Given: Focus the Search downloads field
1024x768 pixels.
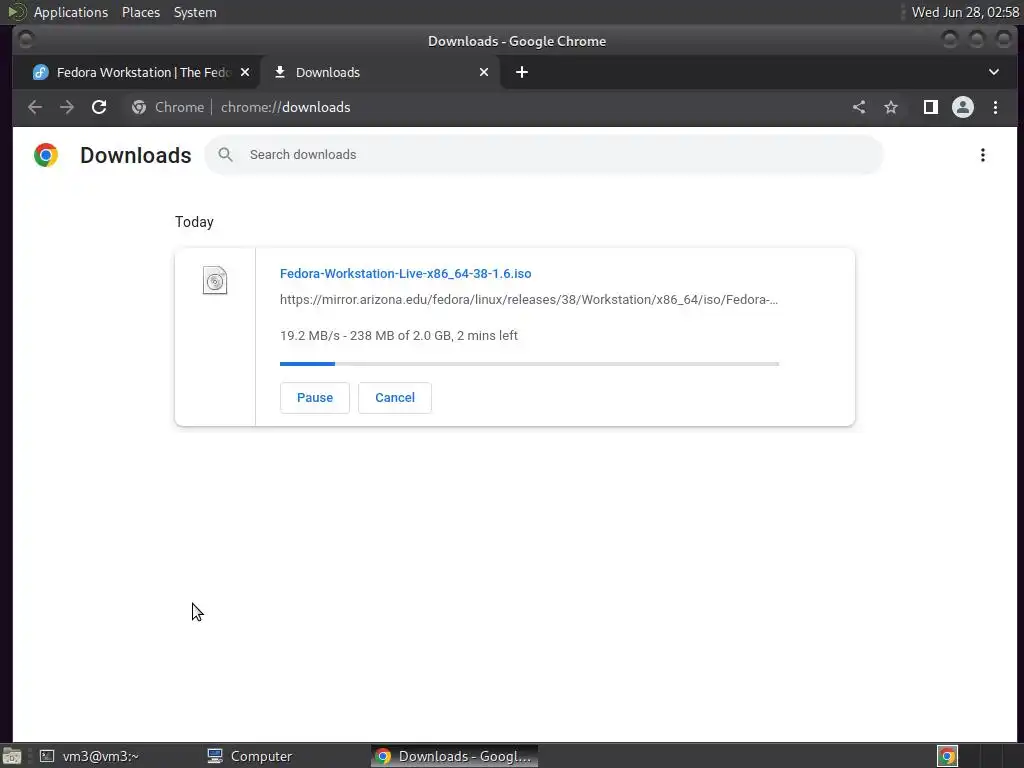Looking at the screenshot, I should coord(543,155).
